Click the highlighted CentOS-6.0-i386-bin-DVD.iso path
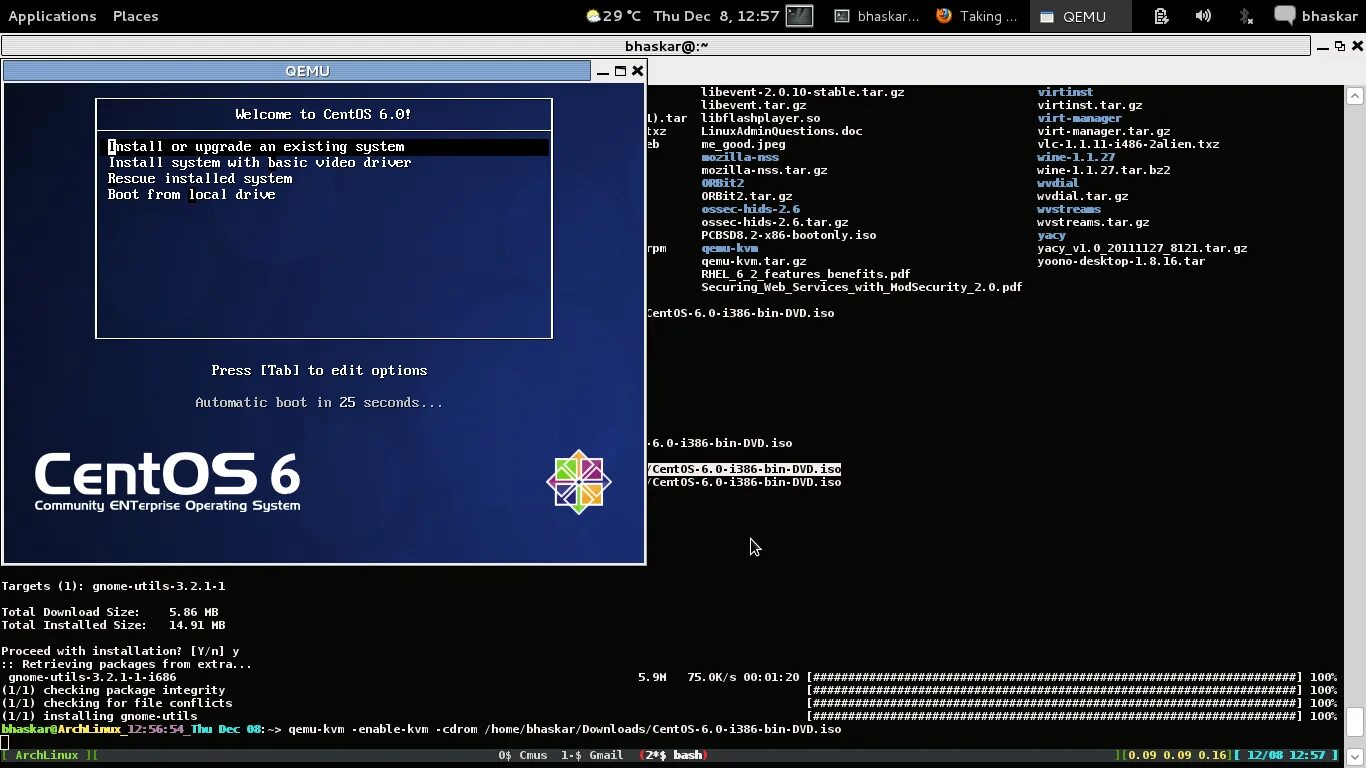The width and height of the screenshot is (1366, 768). click(x=744, y=469)
